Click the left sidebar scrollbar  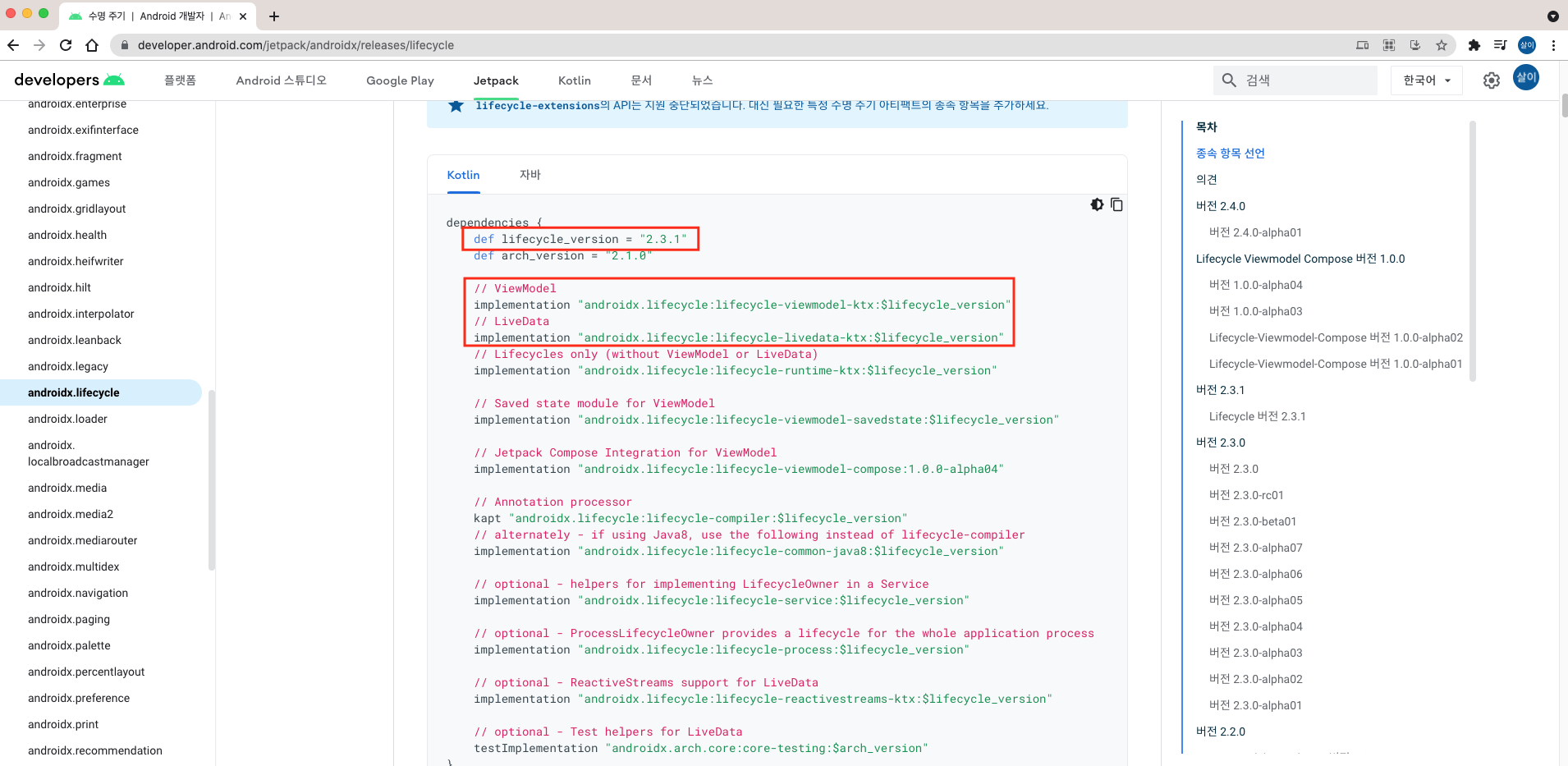(x=212, y=479)
